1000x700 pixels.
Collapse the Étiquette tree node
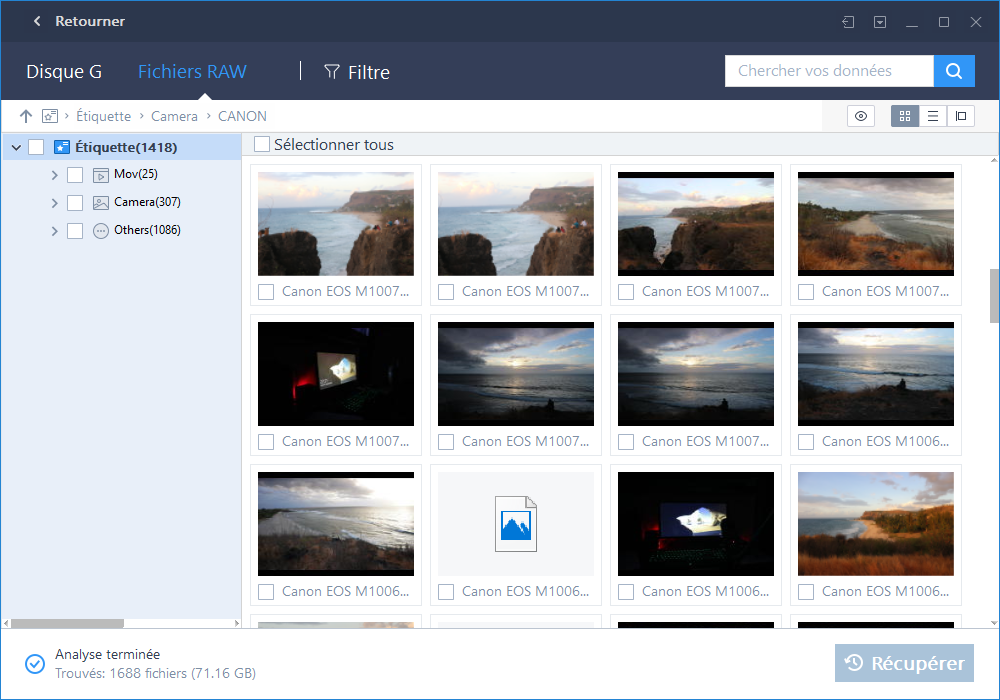coord(17,147)
